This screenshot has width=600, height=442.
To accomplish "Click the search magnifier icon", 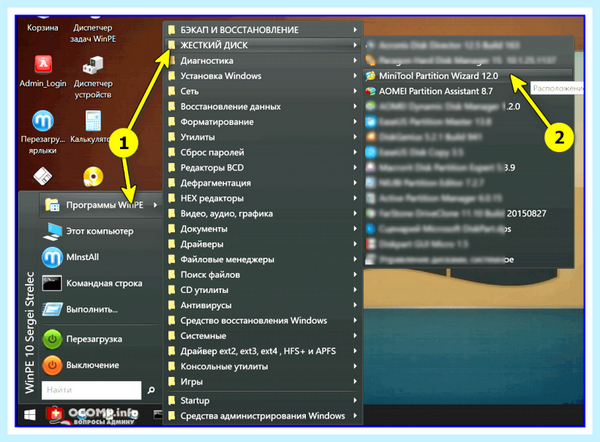I will coord(151,390).
